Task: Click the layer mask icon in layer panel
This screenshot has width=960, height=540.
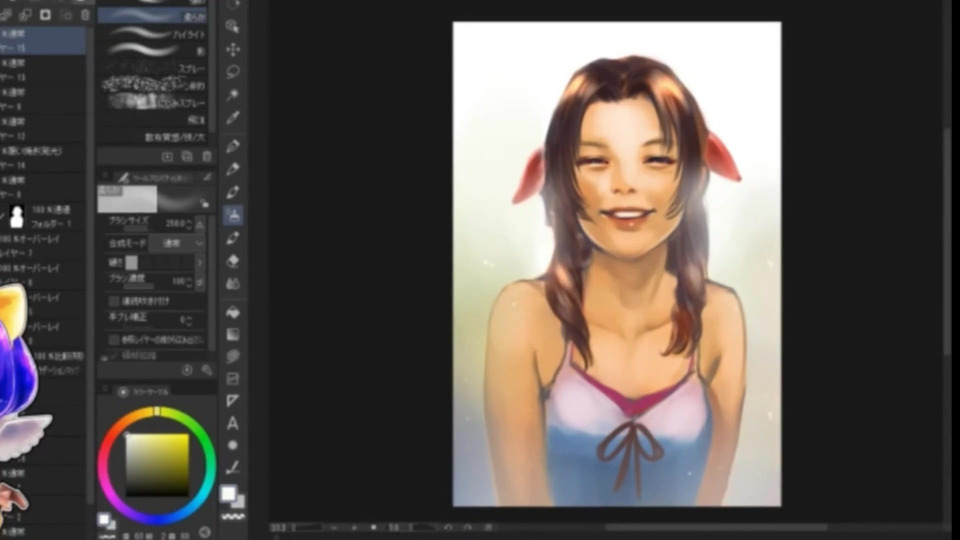Action: click(45, 15)
